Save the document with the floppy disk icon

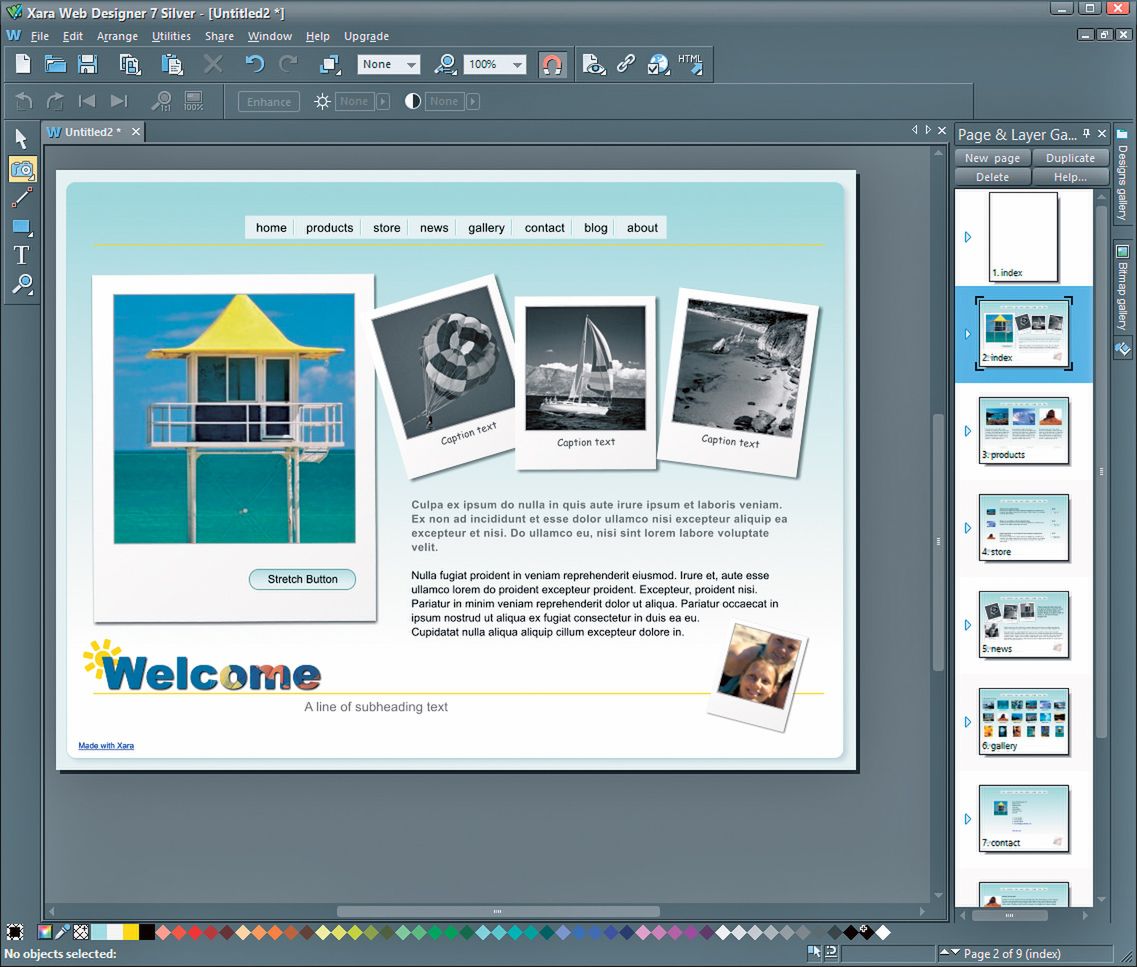click(x=88, y=65)
